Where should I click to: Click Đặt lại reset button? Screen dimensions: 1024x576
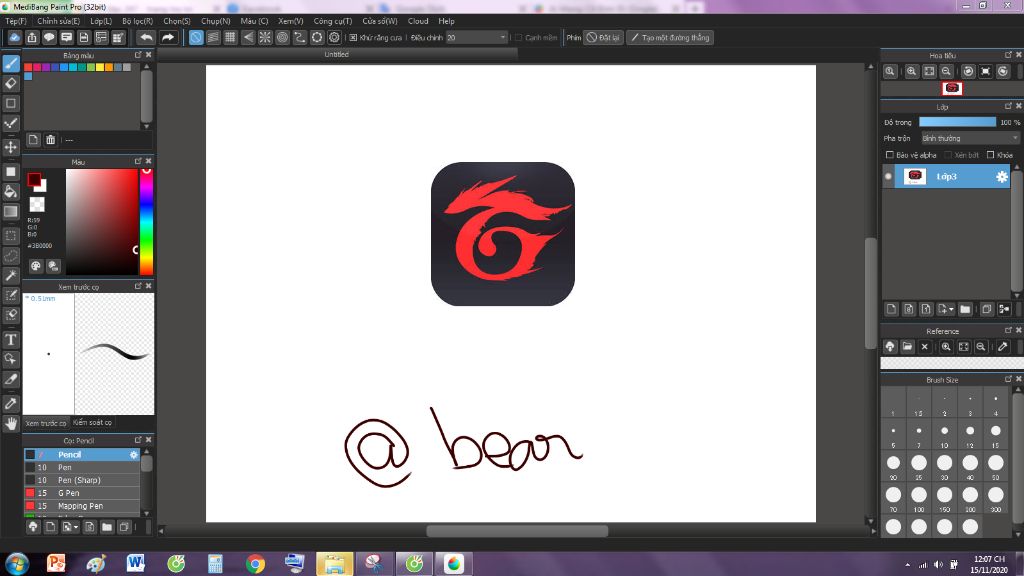click(603, 38)
